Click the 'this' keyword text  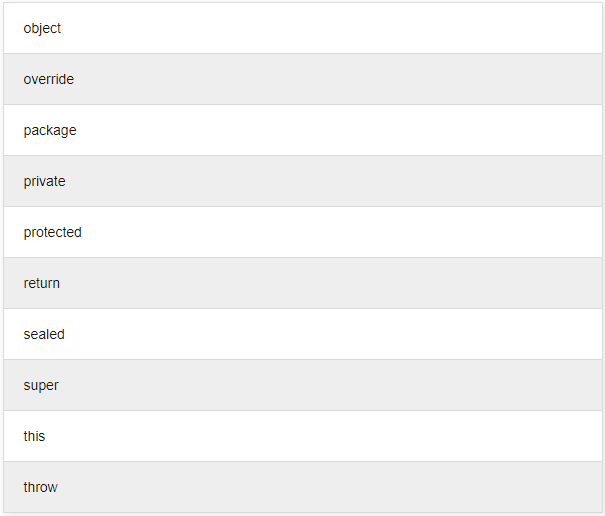coord(34,436)
